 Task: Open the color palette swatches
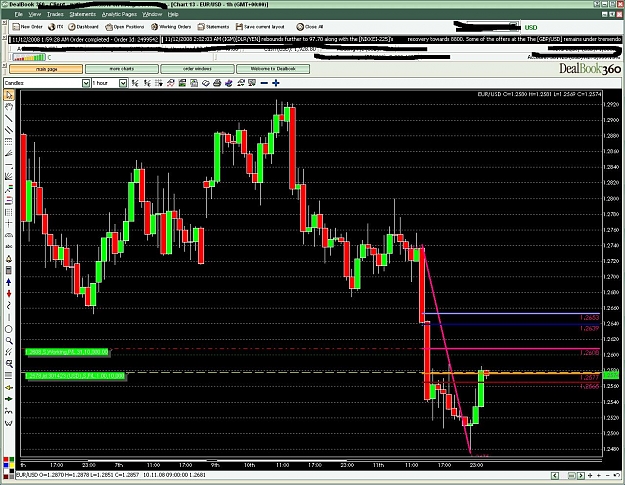pyautogui.click(x=9, y=468)
